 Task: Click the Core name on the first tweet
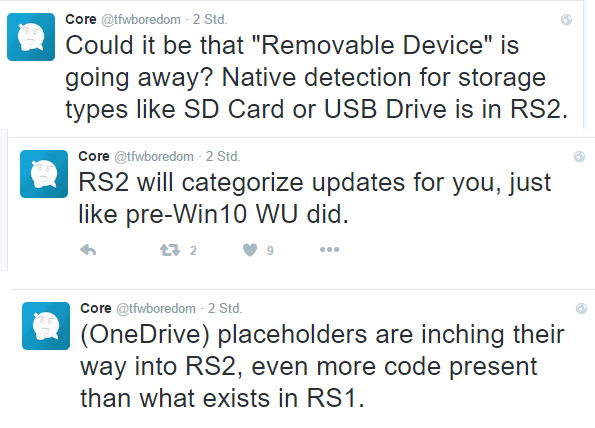click(80, 19)
